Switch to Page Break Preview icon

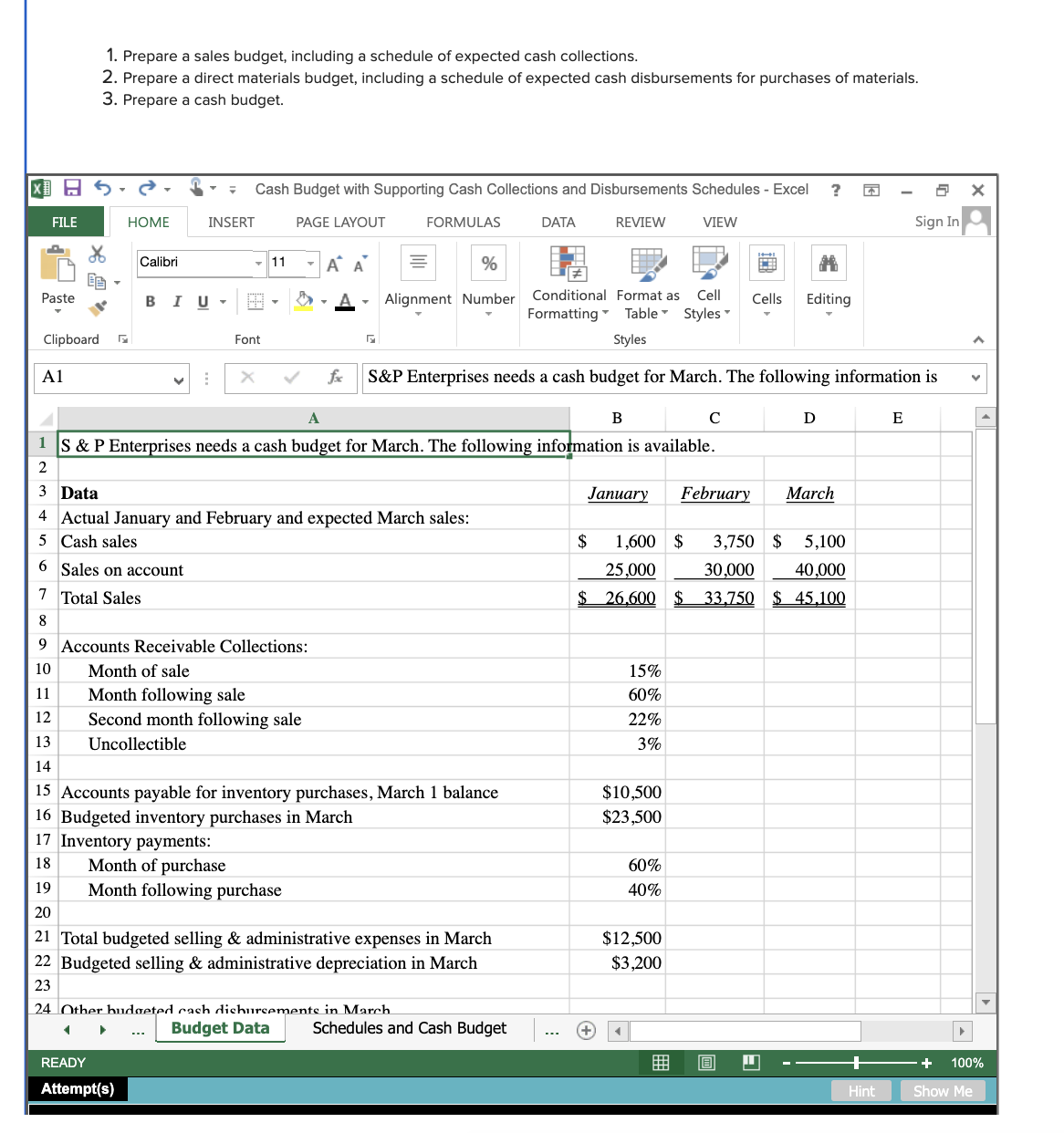[751, 1063]
